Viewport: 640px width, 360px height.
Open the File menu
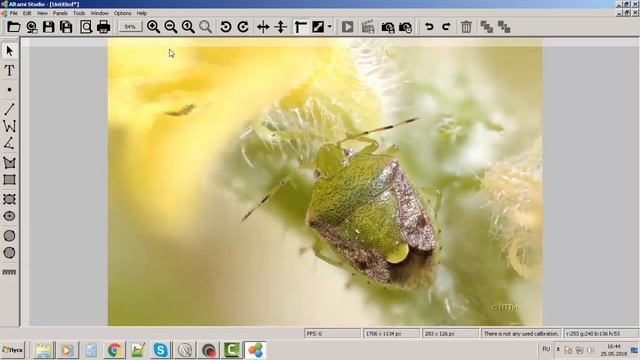(13, 13)
